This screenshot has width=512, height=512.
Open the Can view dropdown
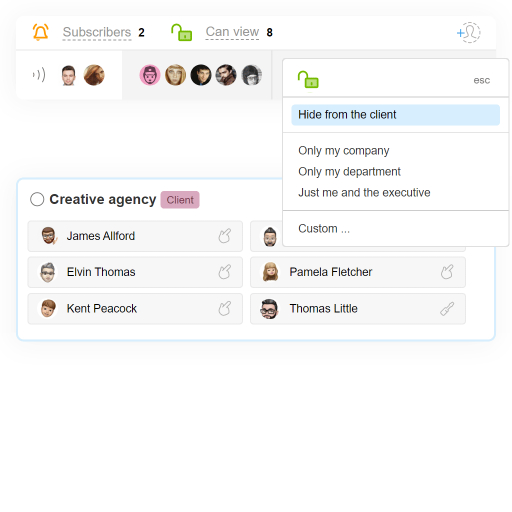[x=232, y=32]
